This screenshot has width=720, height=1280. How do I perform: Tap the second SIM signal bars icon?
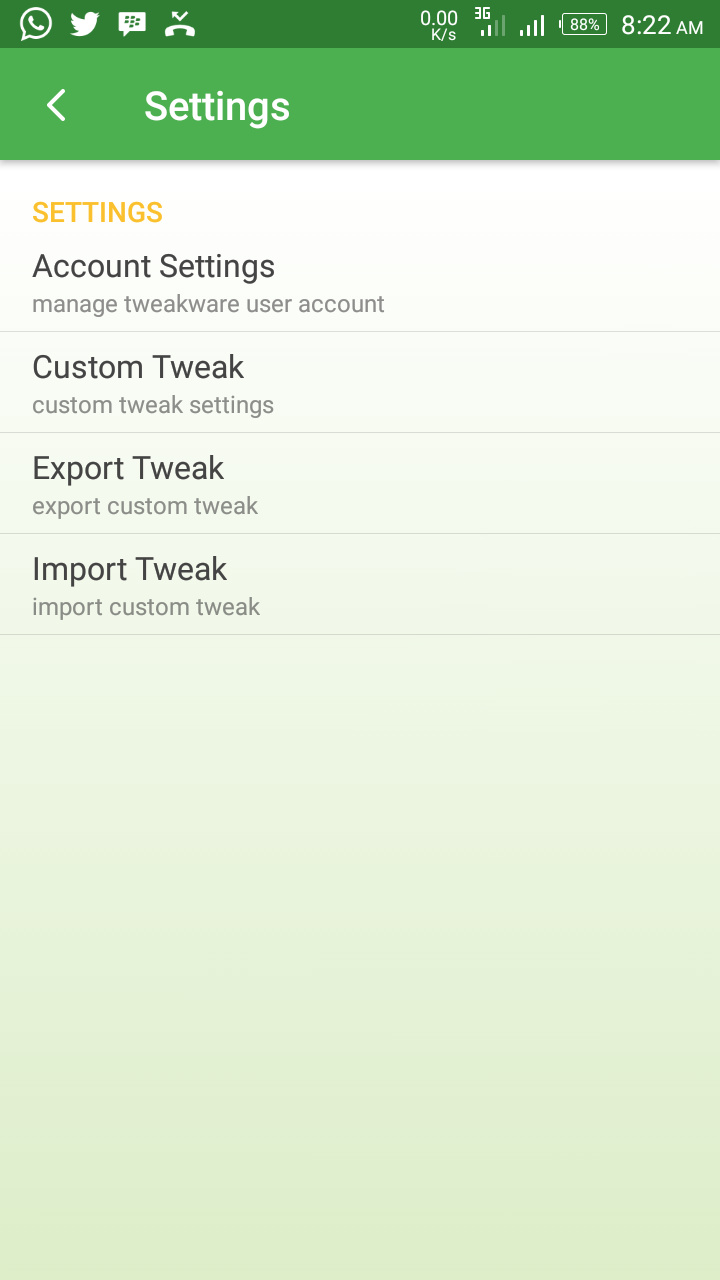click(x=532, y=25)
